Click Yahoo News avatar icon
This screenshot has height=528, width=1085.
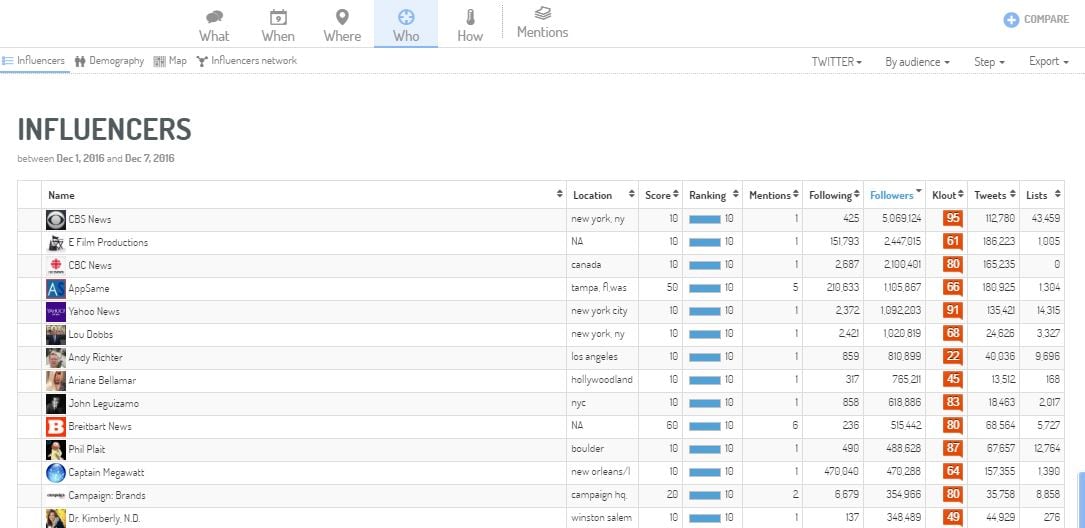pyautogui.click(x=55, y=311)
